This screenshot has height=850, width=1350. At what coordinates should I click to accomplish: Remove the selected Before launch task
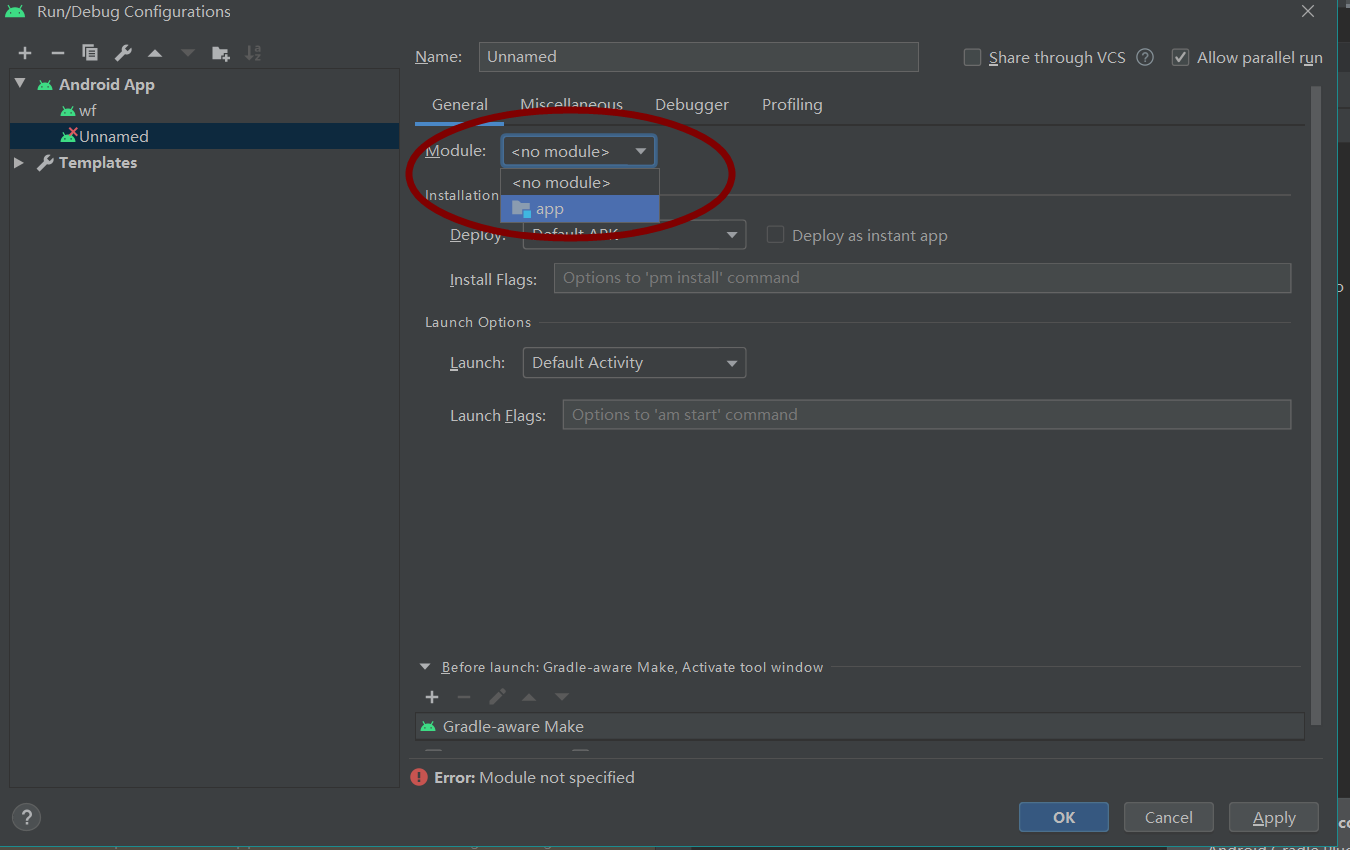point(464,697)
